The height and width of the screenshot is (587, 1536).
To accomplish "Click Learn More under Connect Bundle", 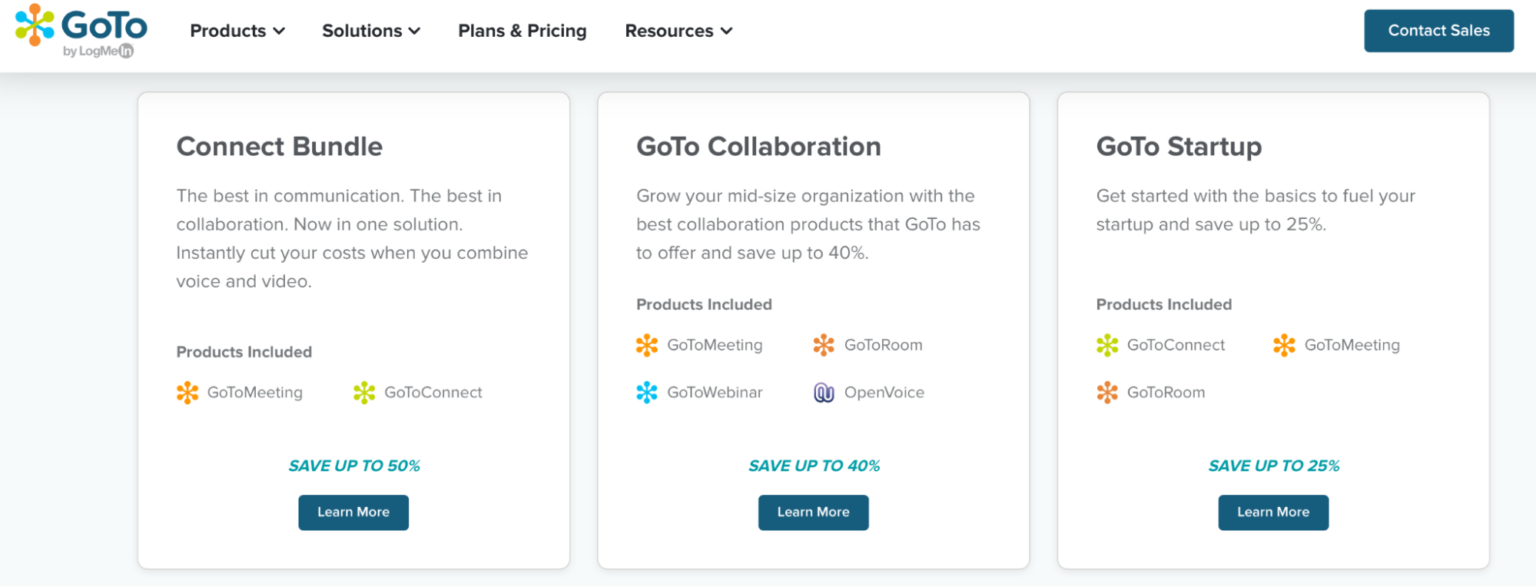I will [353, 512].
